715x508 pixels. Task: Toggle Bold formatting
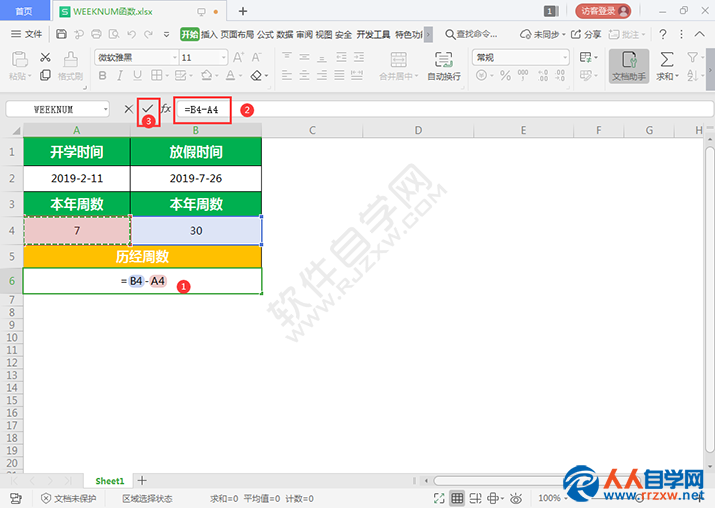point(102,75)
